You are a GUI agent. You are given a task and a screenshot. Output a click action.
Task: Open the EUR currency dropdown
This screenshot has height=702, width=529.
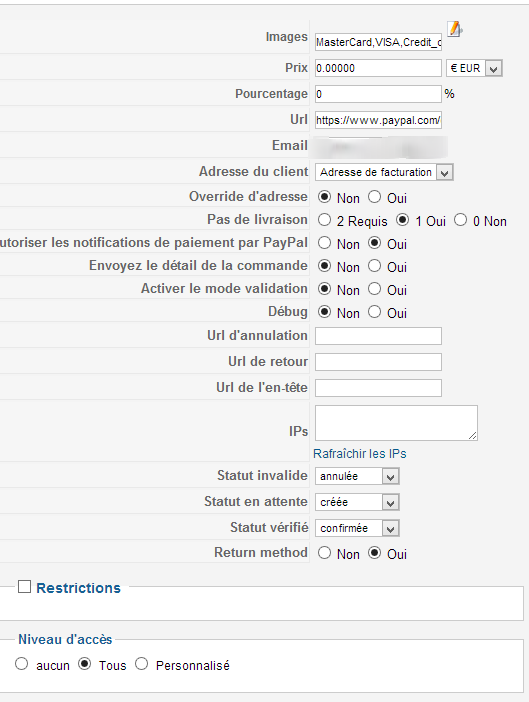pos(474,68)
